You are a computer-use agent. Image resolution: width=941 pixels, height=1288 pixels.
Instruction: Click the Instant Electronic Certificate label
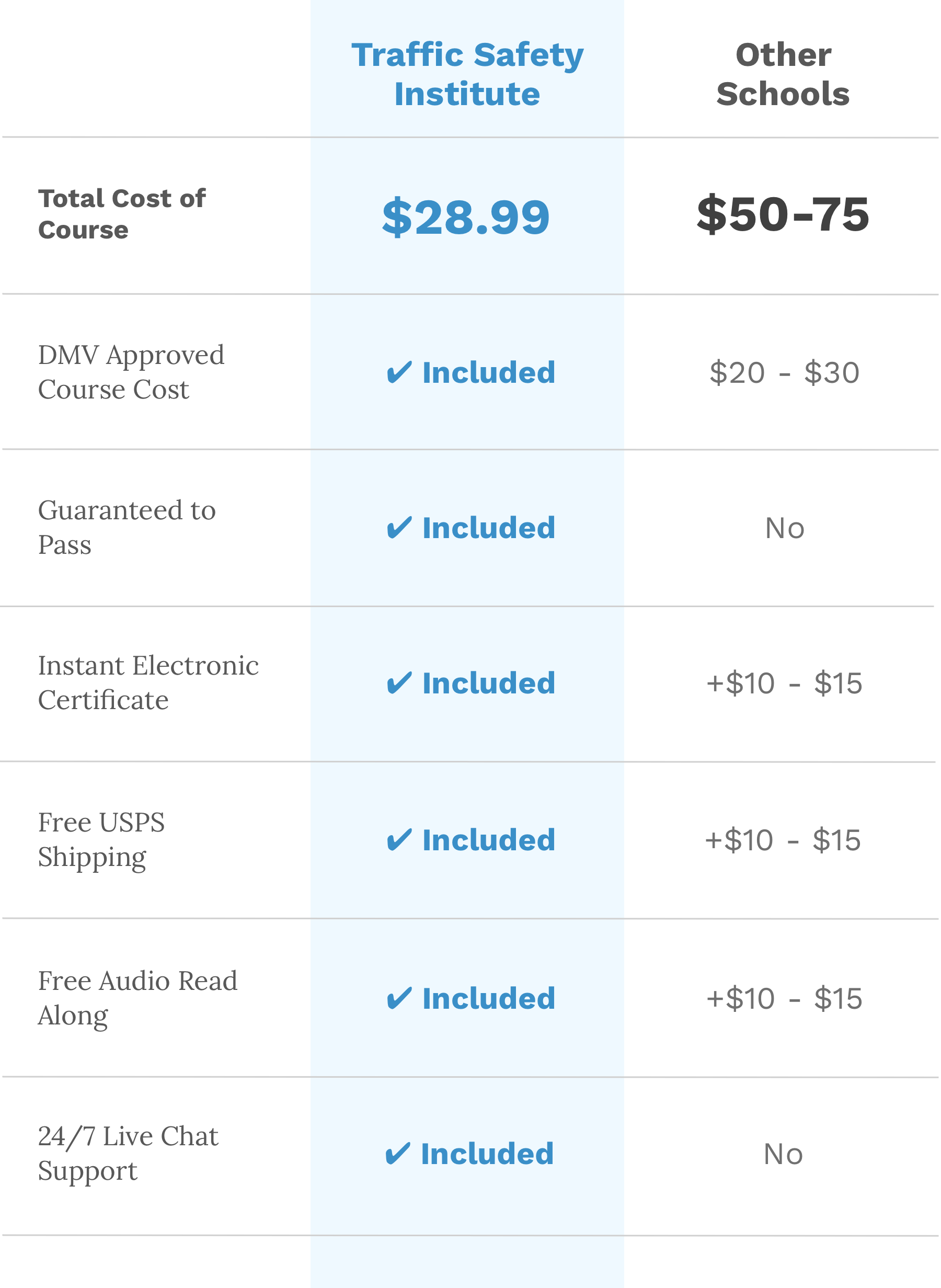coord(148,683)
